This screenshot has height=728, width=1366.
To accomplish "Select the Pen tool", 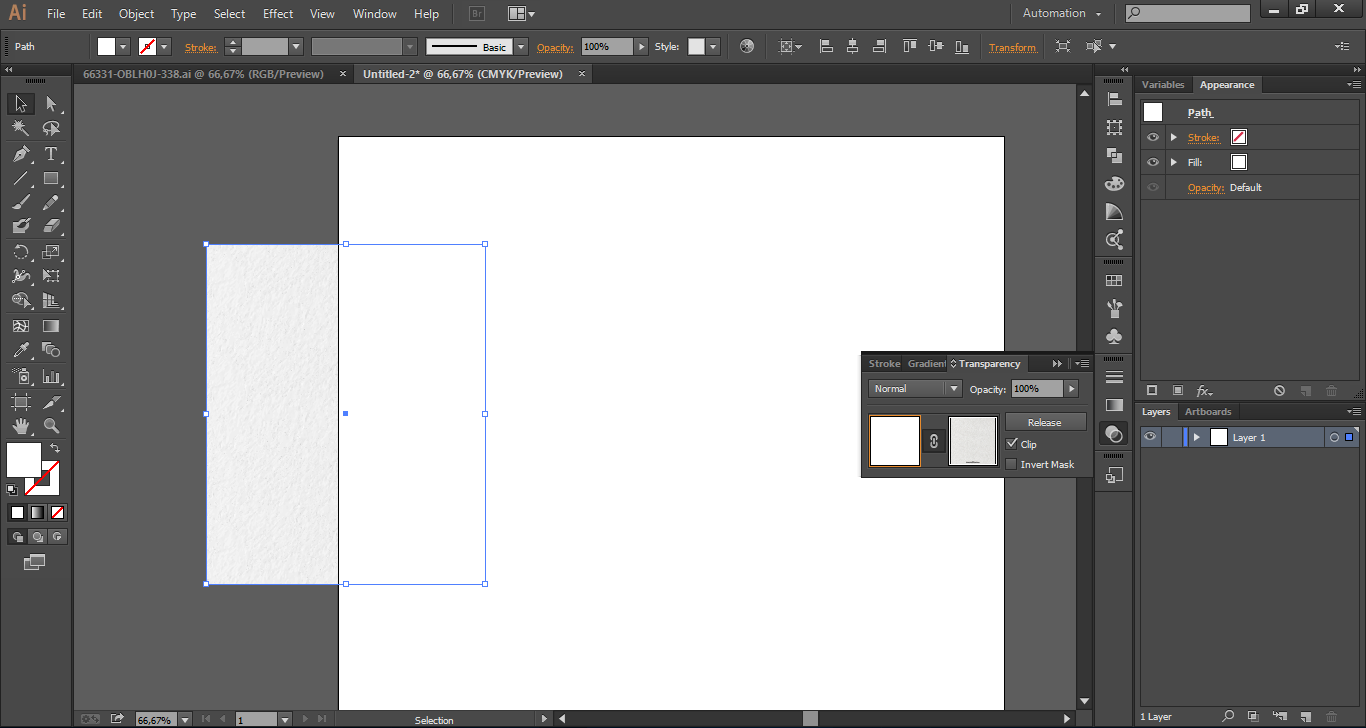I will pos(20,154).
